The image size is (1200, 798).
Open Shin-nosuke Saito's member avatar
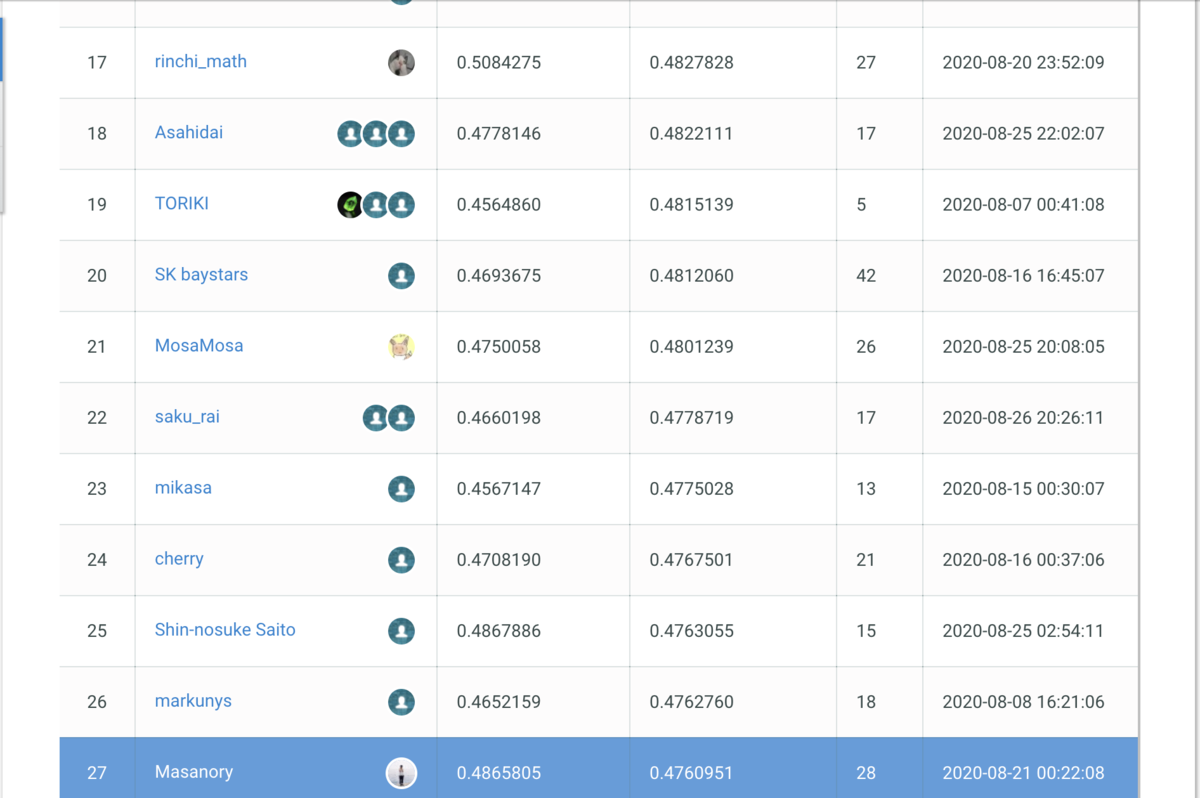401,631
